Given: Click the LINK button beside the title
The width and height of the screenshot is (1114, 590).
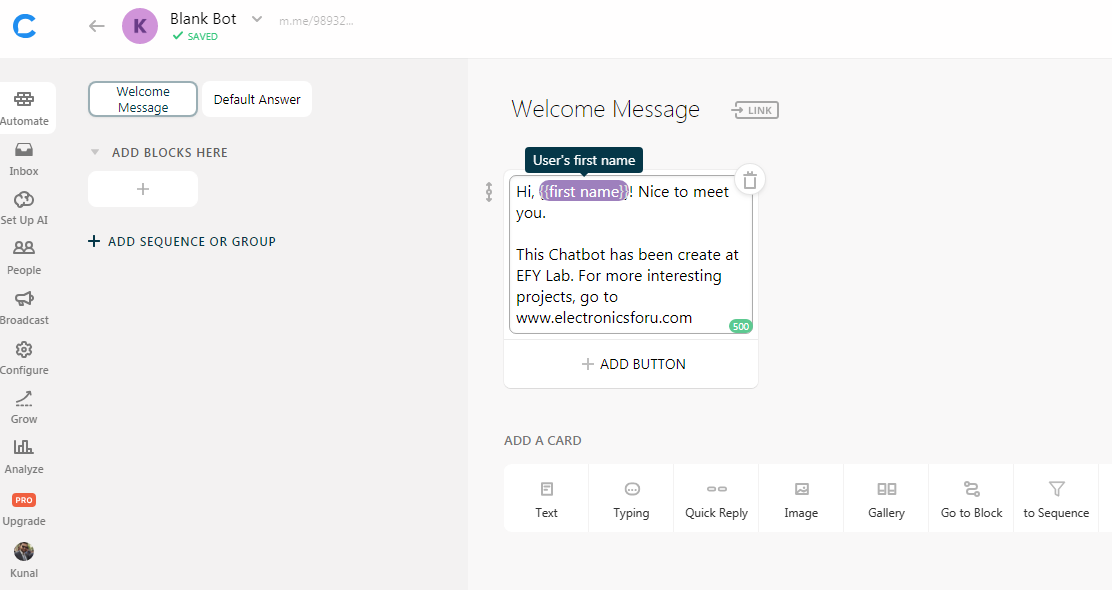Looking at the screenshot, I should (755, 110).
